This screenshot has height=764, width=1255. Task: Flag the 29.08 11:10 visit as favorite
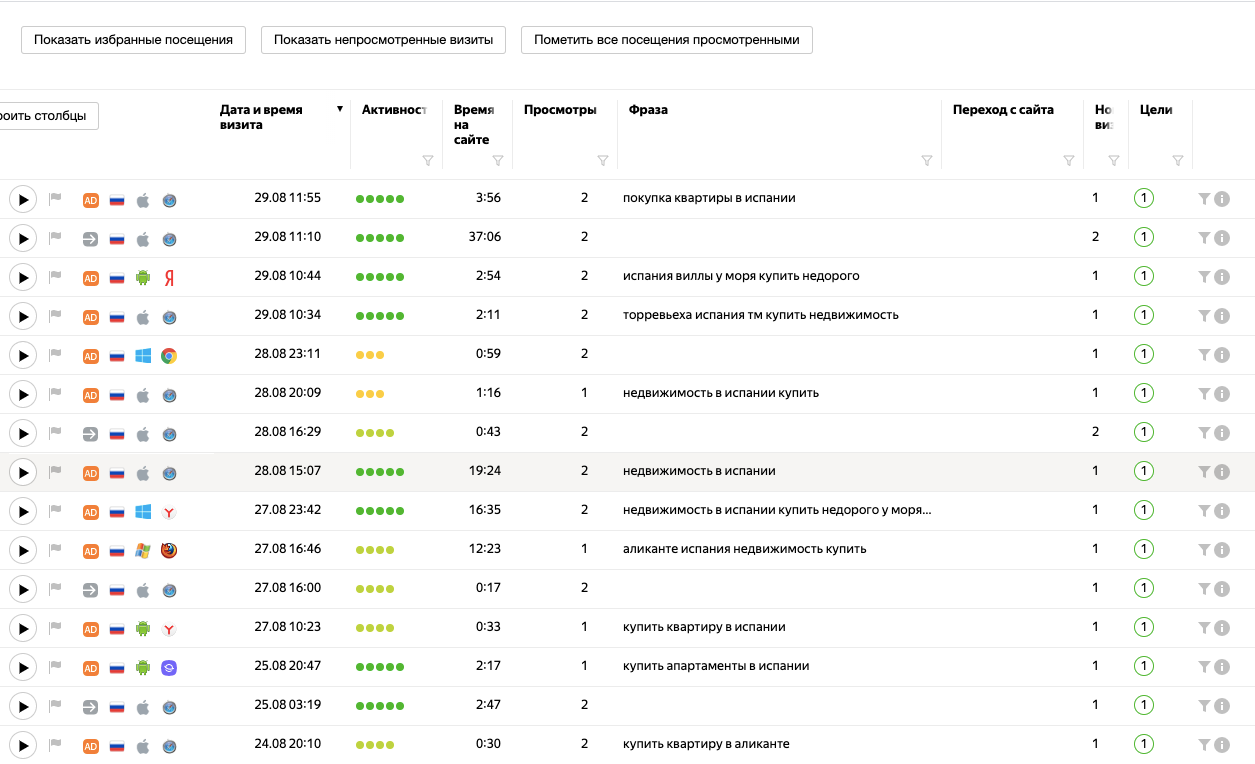click(x=55, y=238)
